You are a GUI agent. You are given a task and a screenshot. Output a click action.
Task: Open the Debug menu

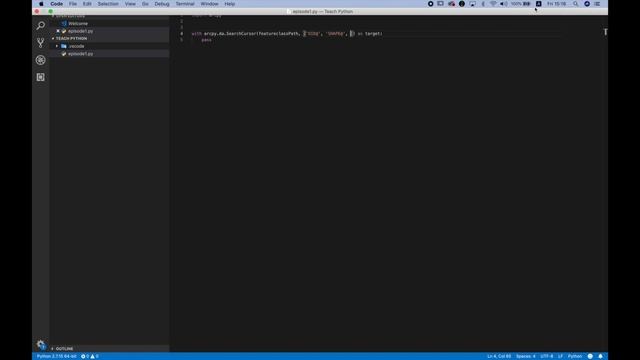tap(162, 4)
